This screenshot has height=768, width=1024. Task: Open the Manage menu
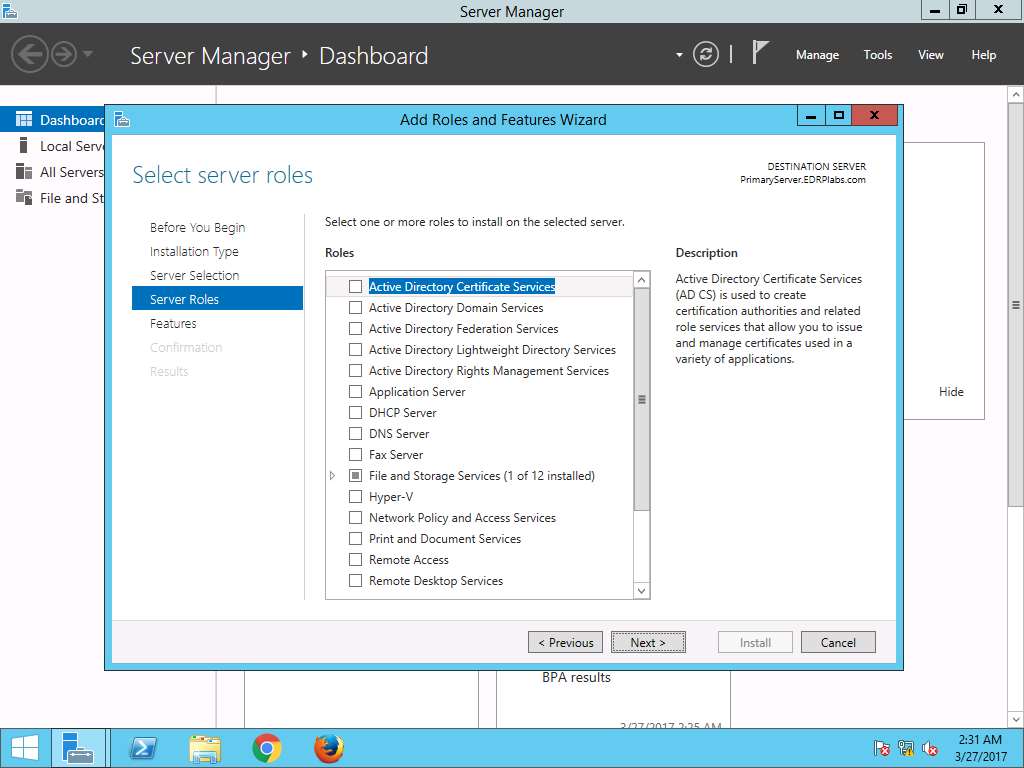[x=817, y=55]
